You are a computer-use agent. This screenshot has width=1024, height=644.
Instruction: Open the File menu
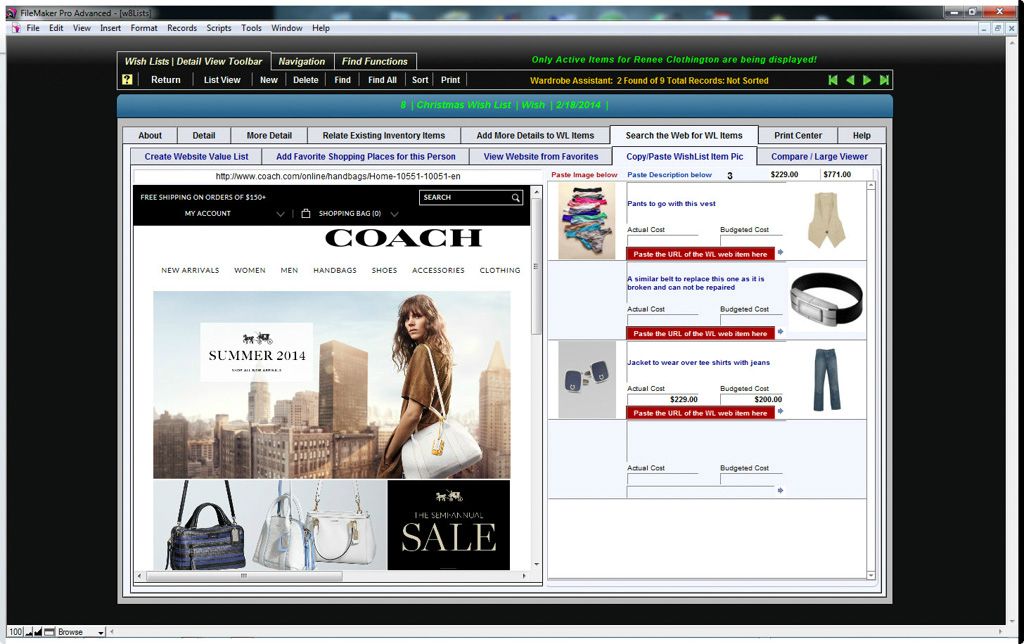(x=33, y=28)
